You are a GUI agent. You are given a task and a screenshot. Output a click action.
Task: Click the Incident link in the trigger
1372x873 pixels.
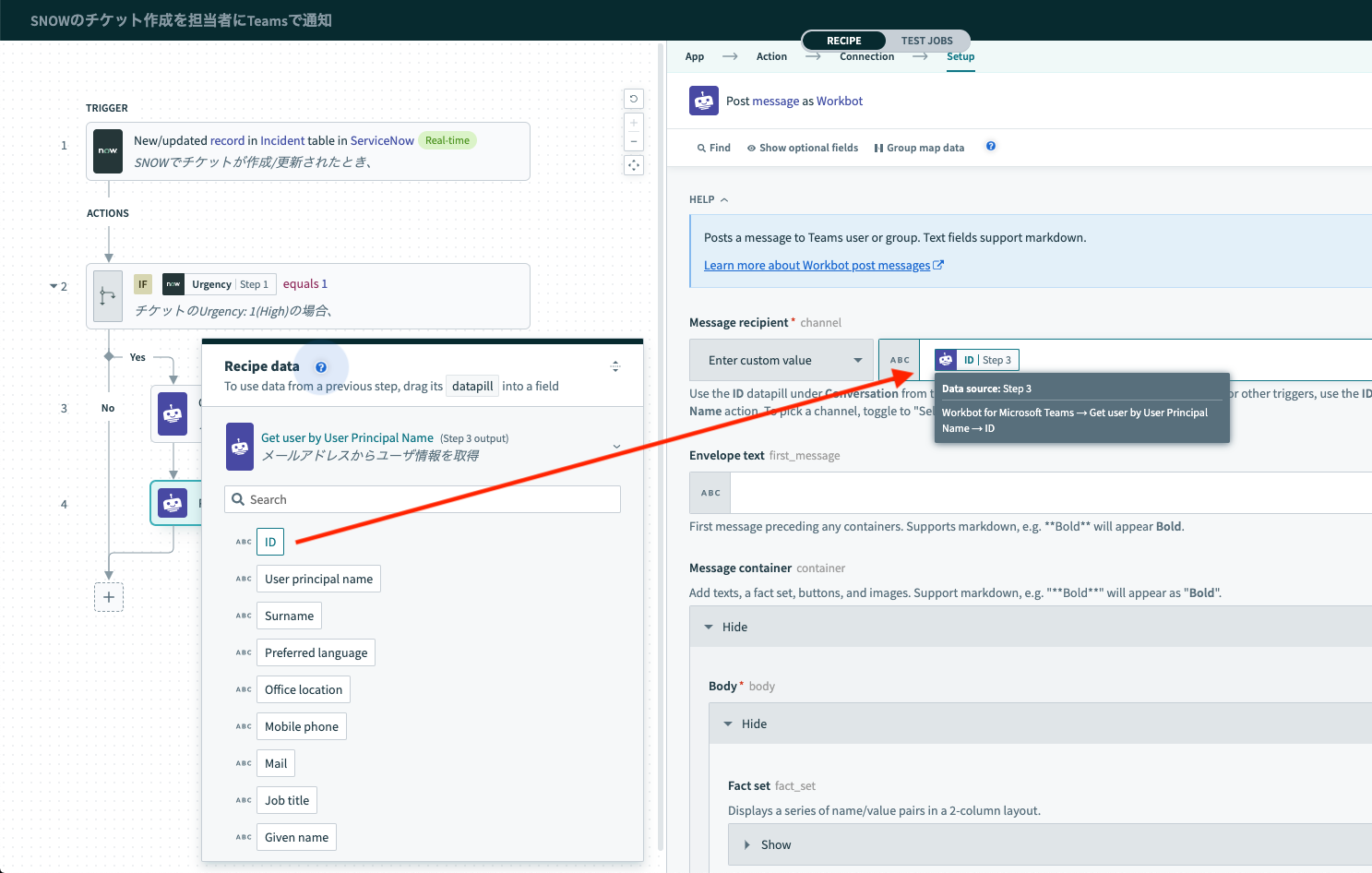coord(282,140)
